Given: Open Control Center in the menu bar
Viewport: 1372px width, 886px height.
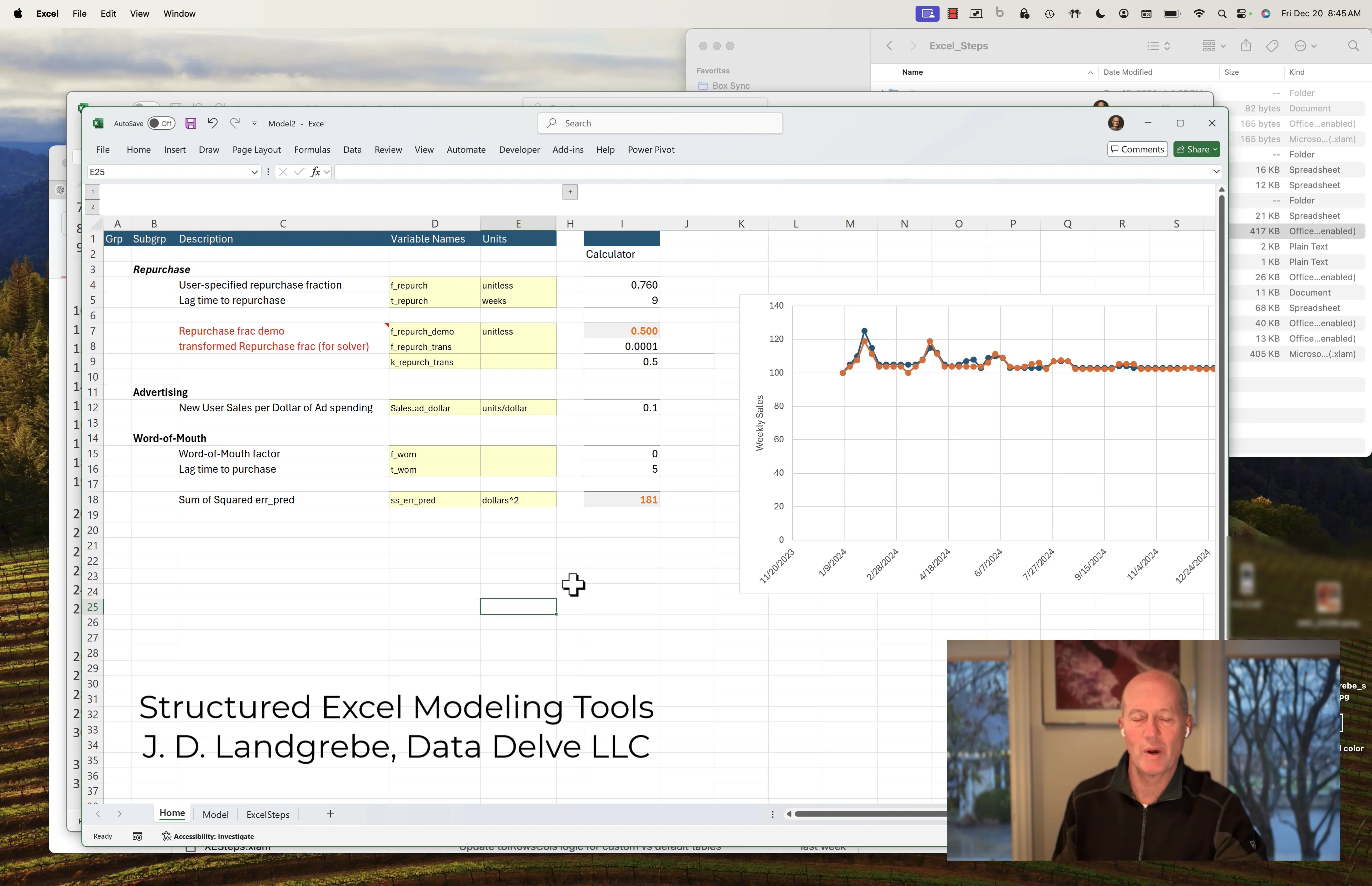Looking at the screenshot, I should click(x=1242, y=13).
